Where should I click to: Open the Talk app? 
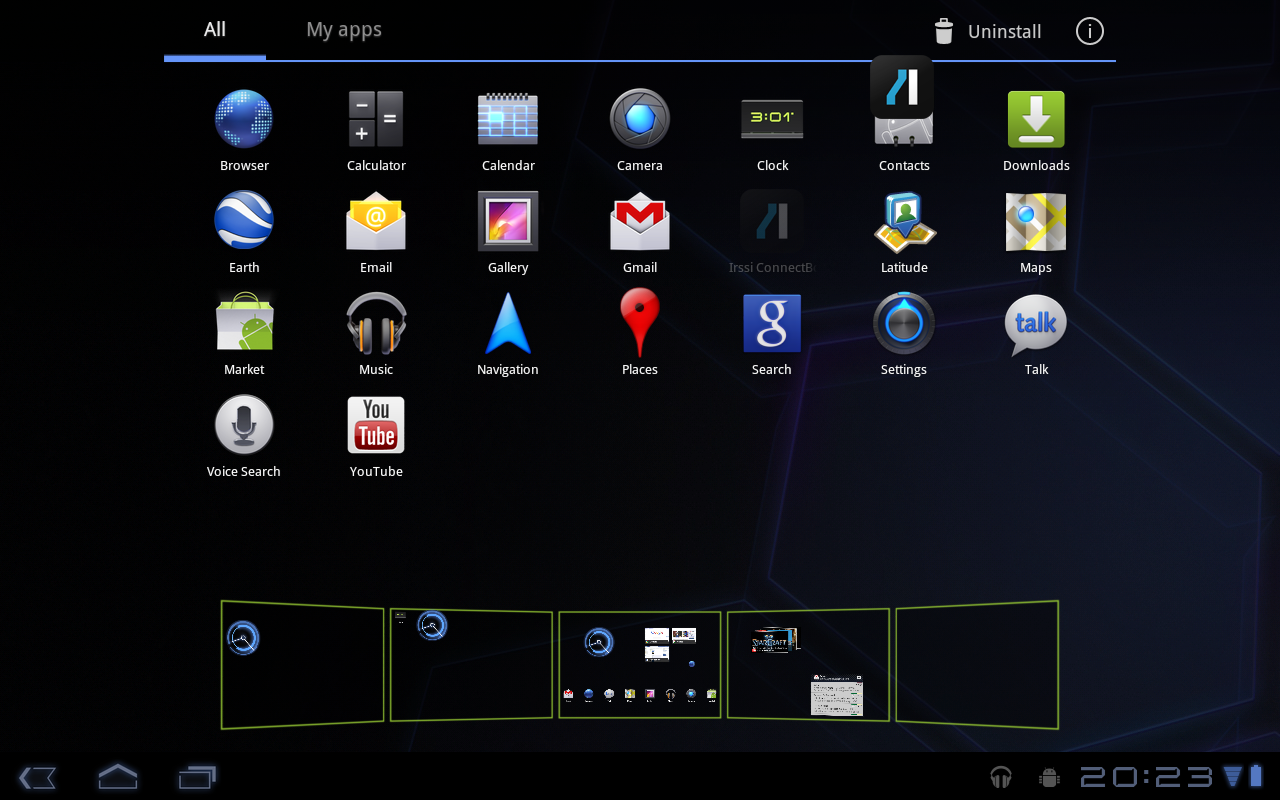1036,334
